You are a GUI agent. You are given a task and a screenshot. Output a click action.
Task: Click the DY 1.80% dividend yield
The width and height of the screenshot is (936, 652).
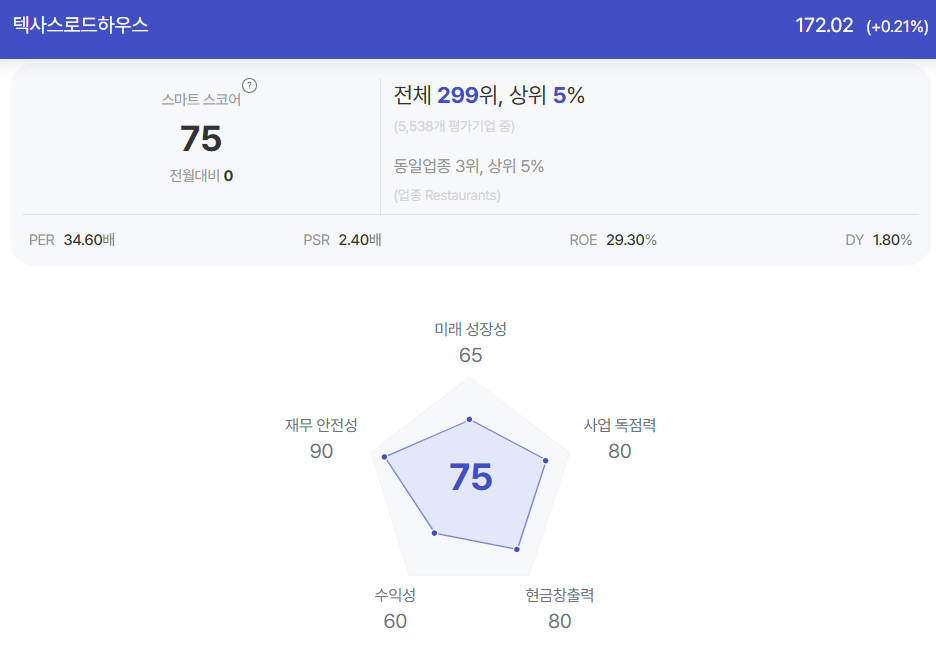point(878,240)
